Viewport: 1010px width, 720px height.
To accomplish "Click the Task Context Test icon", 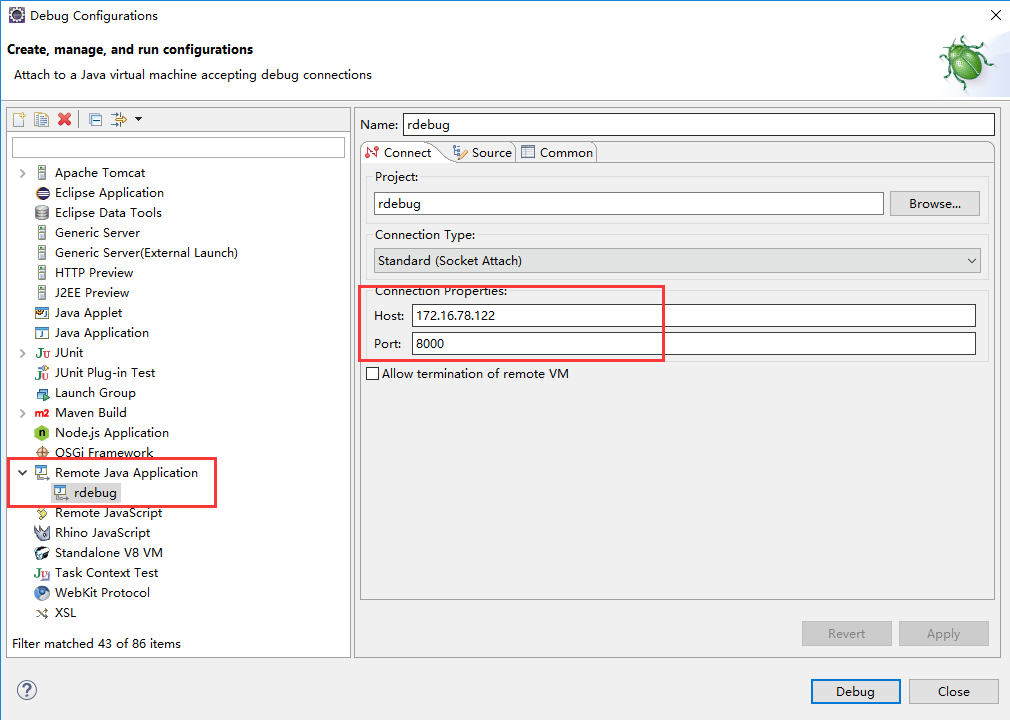I will coord(42,573).
